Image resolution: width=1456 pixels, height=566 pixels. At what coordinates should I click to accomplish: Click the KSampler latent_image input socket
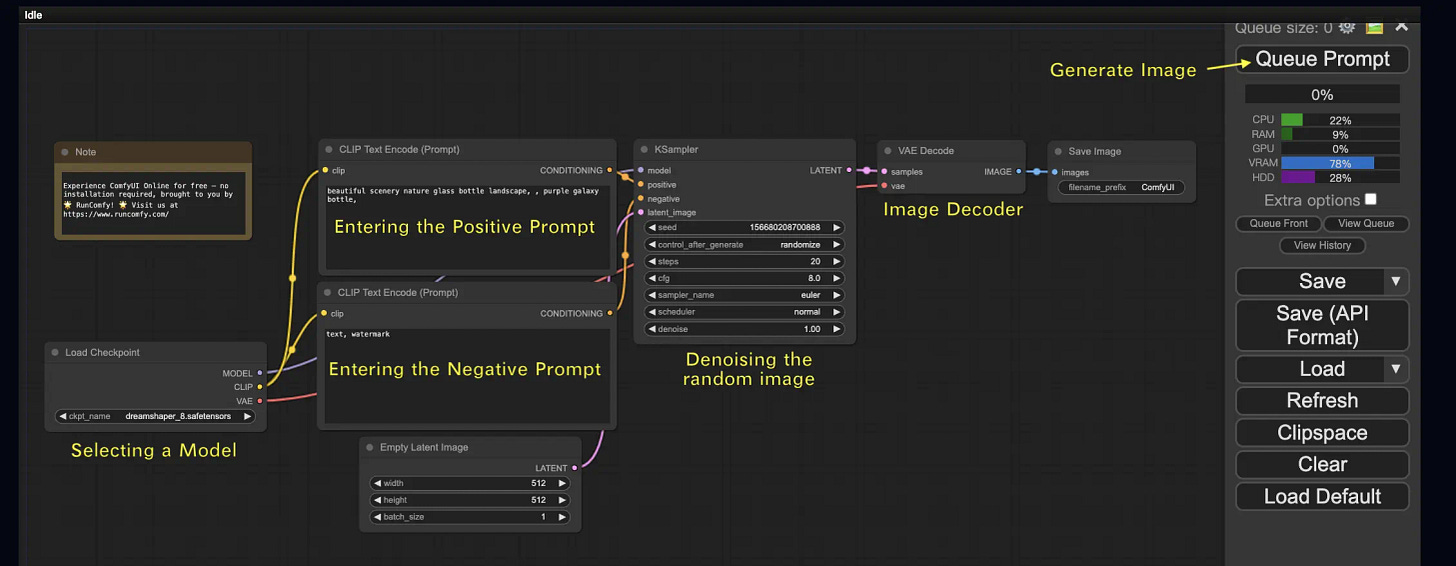coord(641,212)
